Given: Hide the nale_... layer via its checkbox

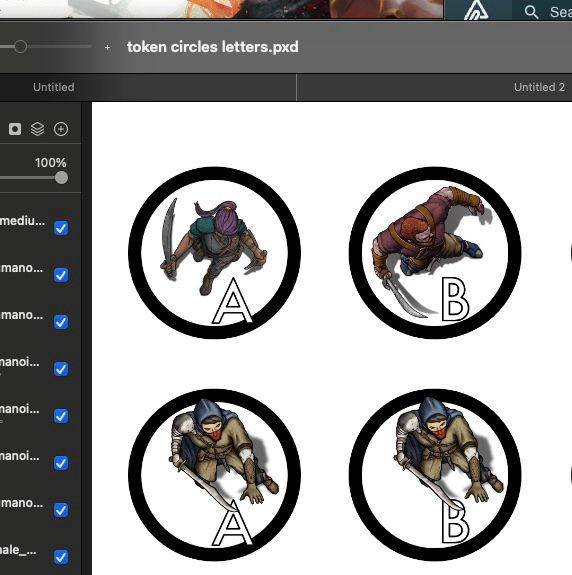Looking at the screenshot, I should pos(61,557).
